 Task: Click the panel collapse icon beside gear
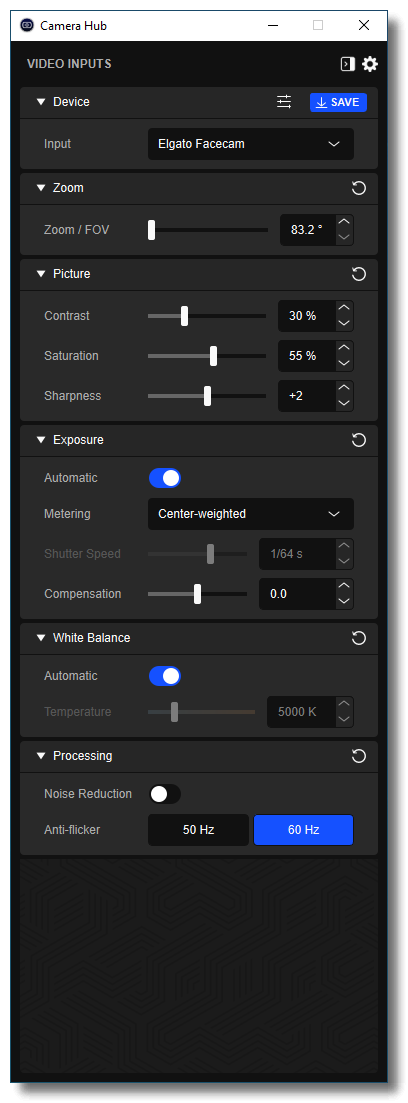(348, 64)
